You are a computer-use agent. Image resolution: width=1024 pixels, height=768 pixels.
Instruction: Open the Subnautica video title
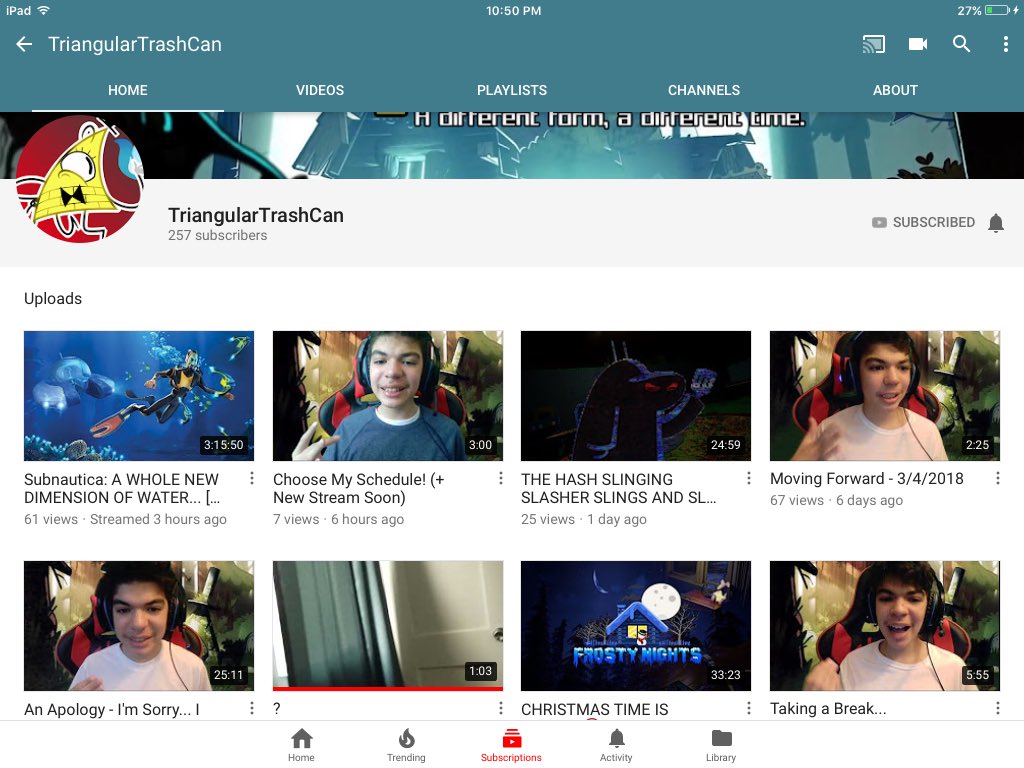pyautogui.click(x=122, y=488)
